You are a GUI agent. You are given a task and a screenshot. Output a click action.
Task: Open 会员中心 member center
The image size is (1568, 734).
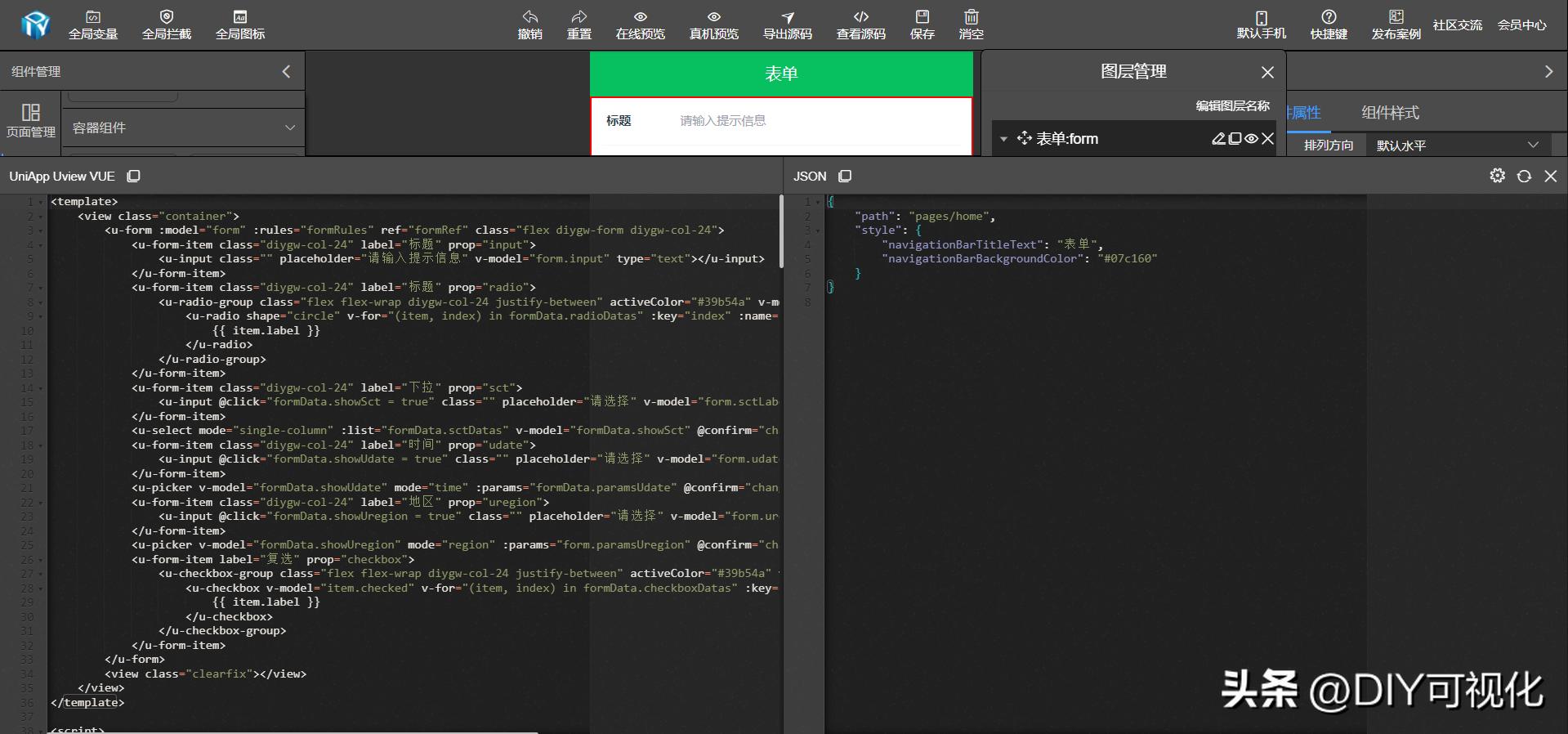[1521, 25]
